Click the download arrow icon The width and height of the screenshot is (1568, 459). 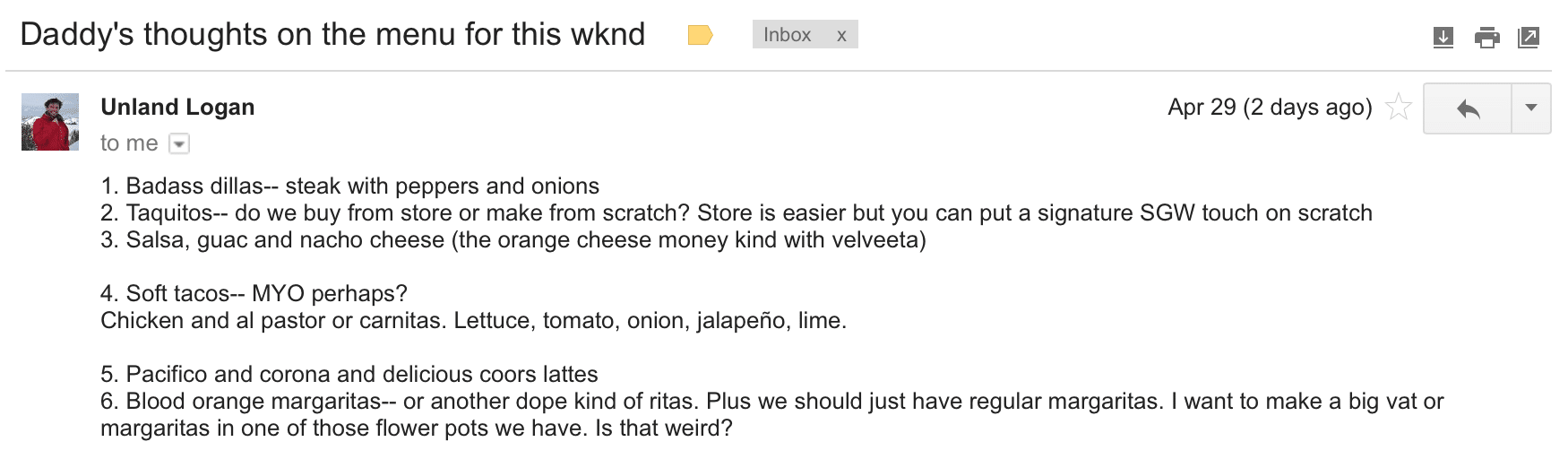click(1443, 38)
